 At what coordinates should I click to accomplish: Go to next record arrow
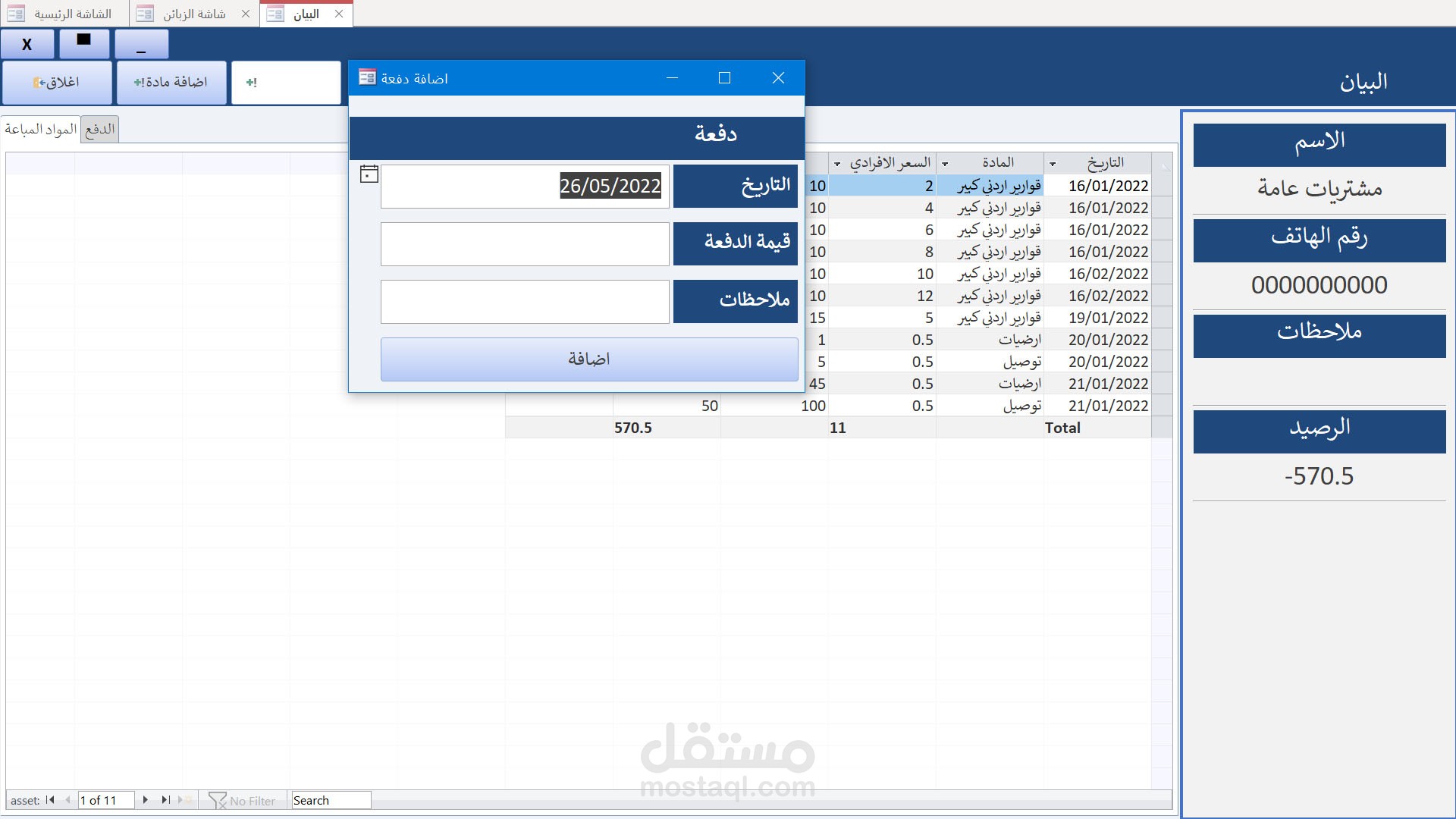click(x=145, y=800)
